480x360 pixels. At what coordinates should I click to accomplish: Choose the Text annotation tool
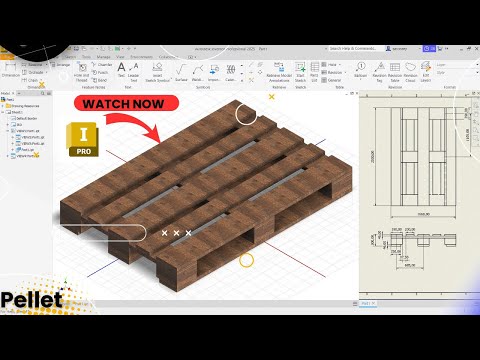[x=121, y=71]
